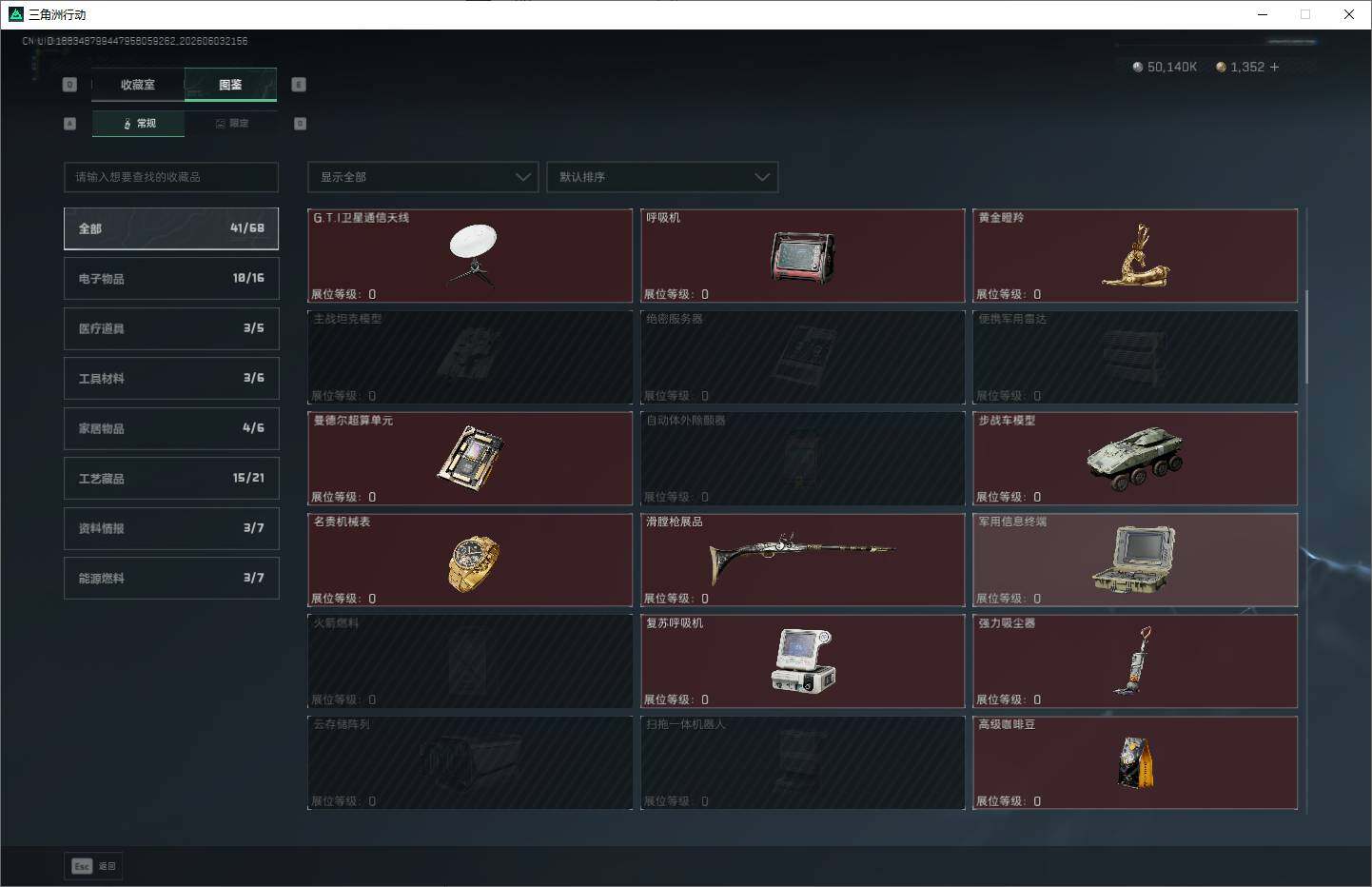Expand the 默认排序 sort dropdown
This screenshot has height=887, width=1372.
coord(662,177)
